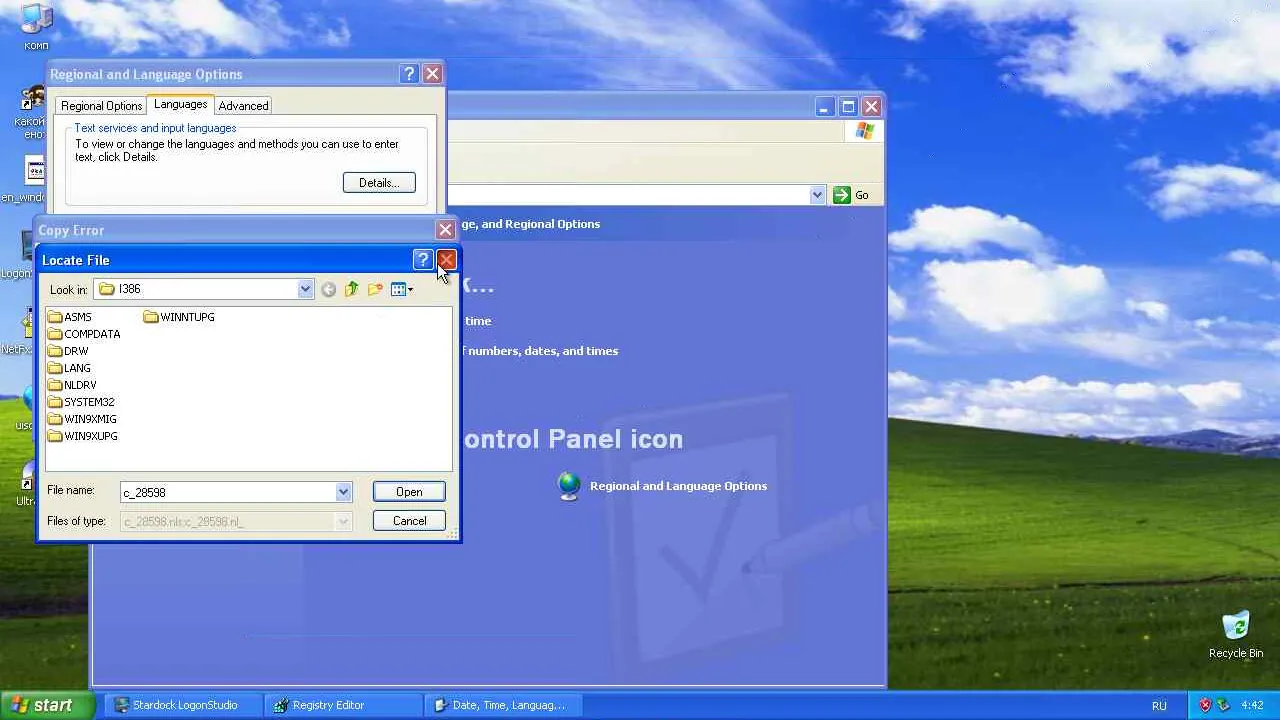The height and width of the screenshot is (720, 1280).
Task: Click the Details... button
Action: pos(379,183)
